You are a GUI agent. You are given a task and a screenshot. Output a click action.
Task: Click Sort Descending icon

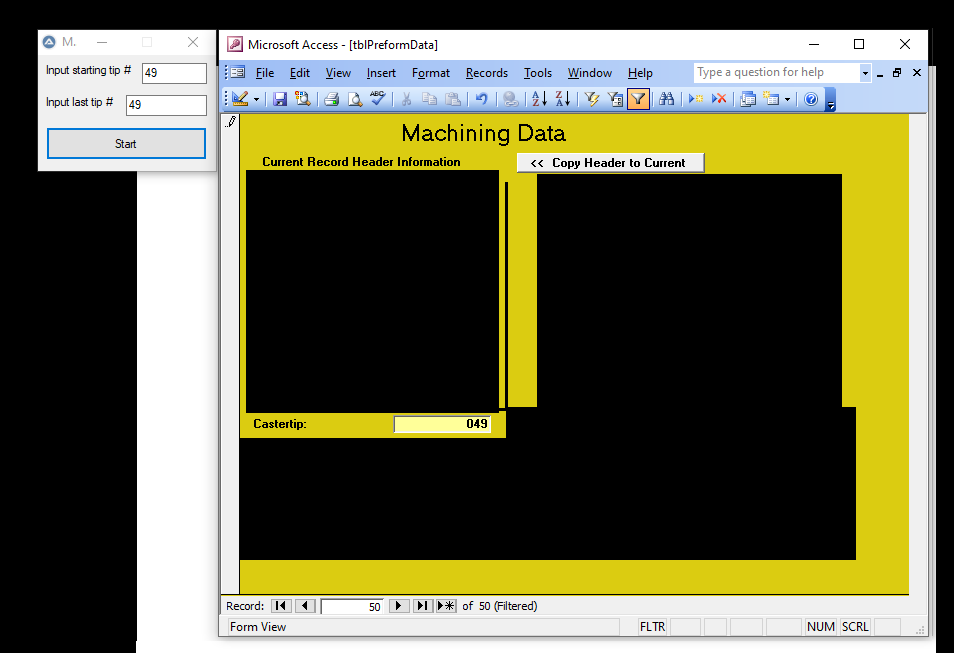tap(562, 99)
